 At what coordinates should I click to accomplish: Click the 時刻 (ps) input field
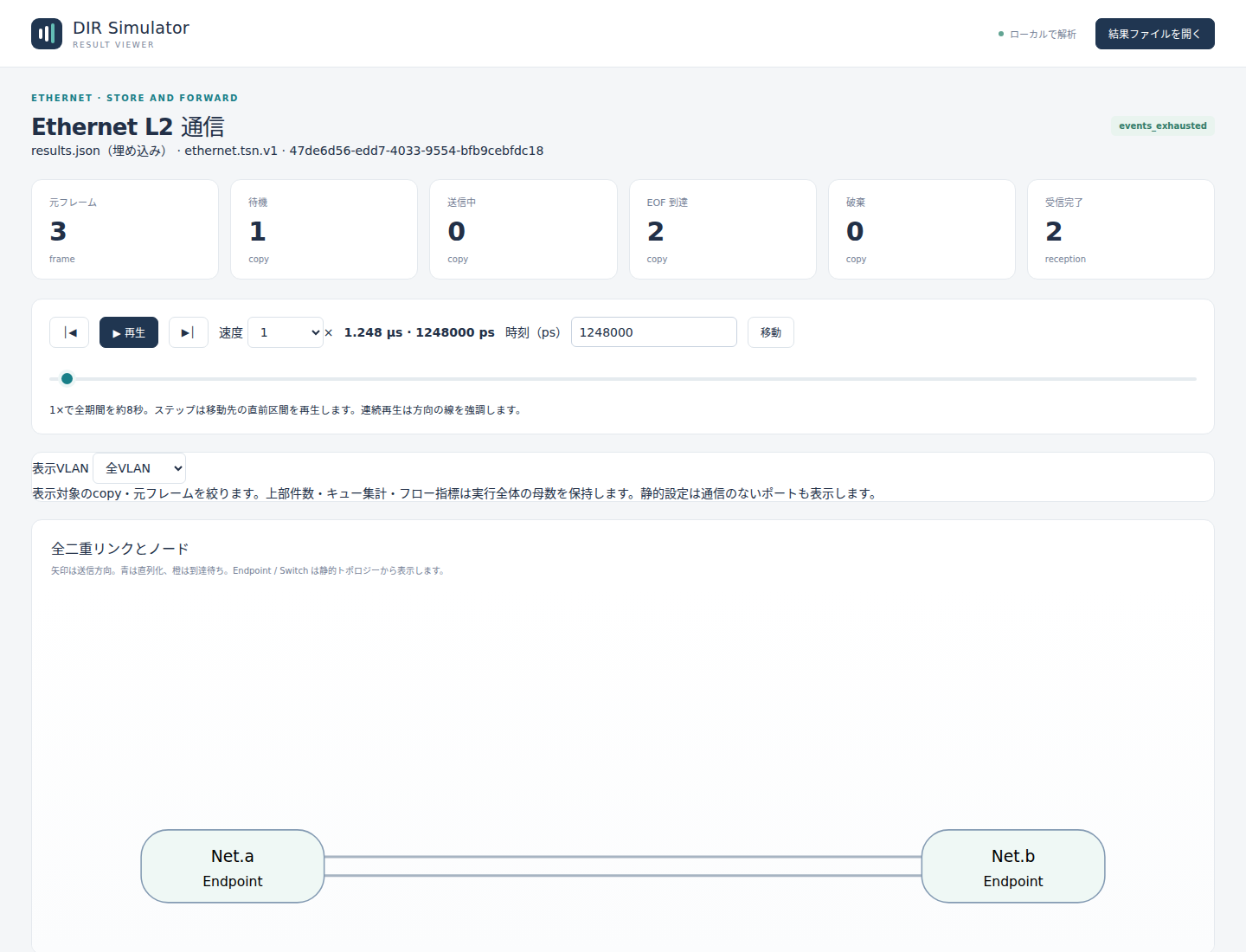tap(654, 332)
